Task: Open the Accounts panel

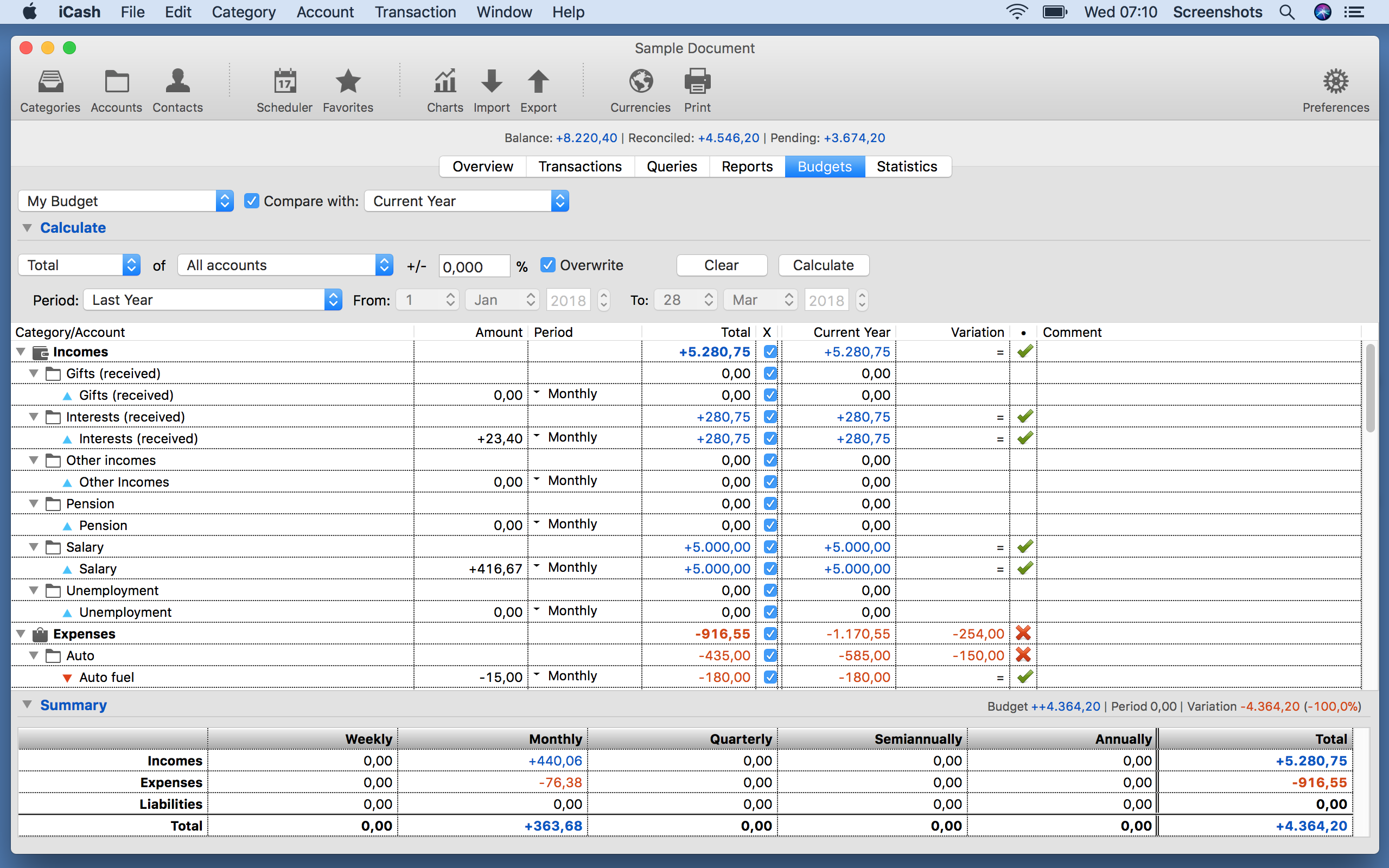Action: click(116, 89)
